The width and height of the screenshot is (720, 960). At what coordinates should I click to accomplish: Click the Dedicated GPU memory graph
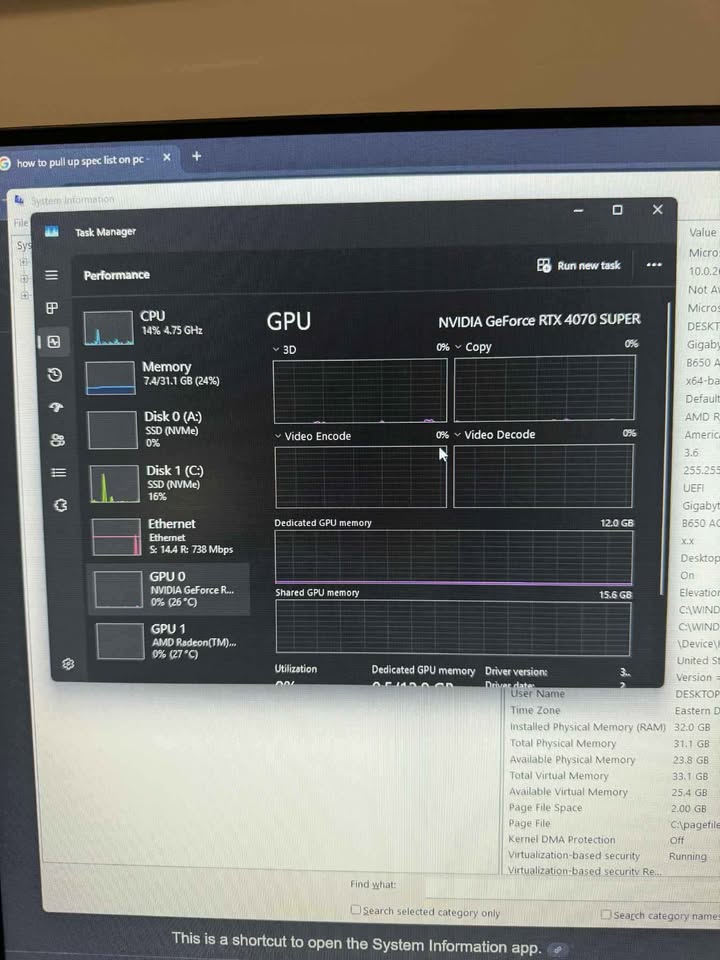[454, 557]
